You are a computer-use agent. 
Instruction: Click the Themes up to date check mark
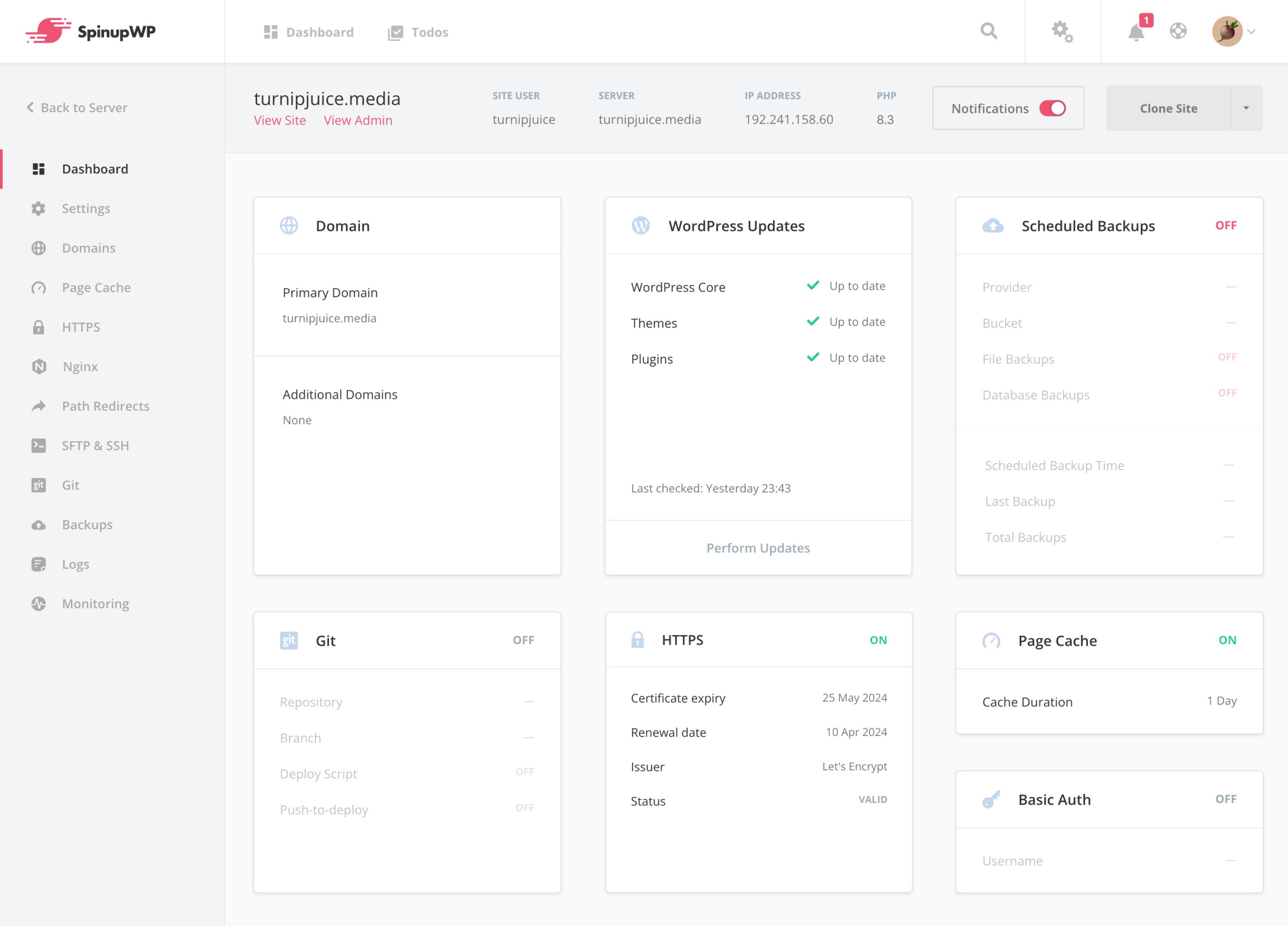pyautogui.click(x=813, y=321)
